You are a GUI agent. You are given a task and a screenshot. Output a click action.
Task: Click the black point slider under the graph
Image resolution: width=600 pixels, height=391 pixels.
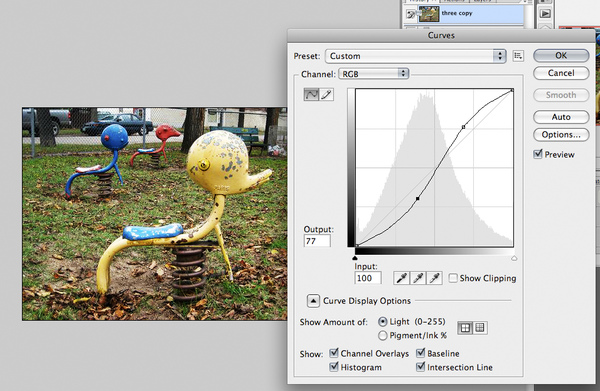[x=355, y=258]
